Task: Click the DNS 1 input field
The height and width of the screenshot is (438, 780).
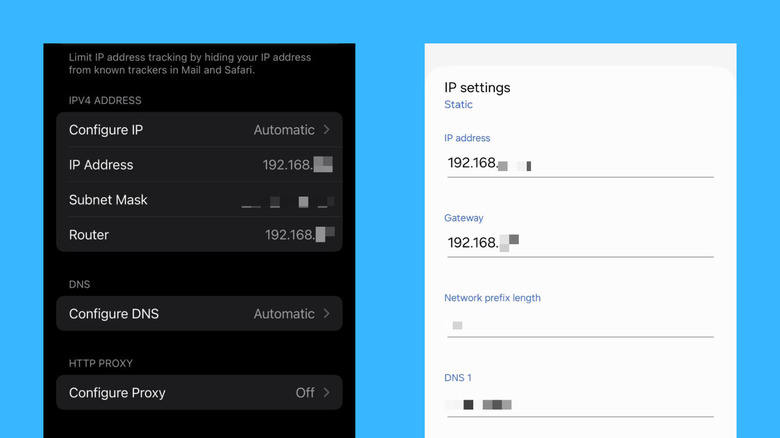Action: pyautogui.click(x=580, y=404)
